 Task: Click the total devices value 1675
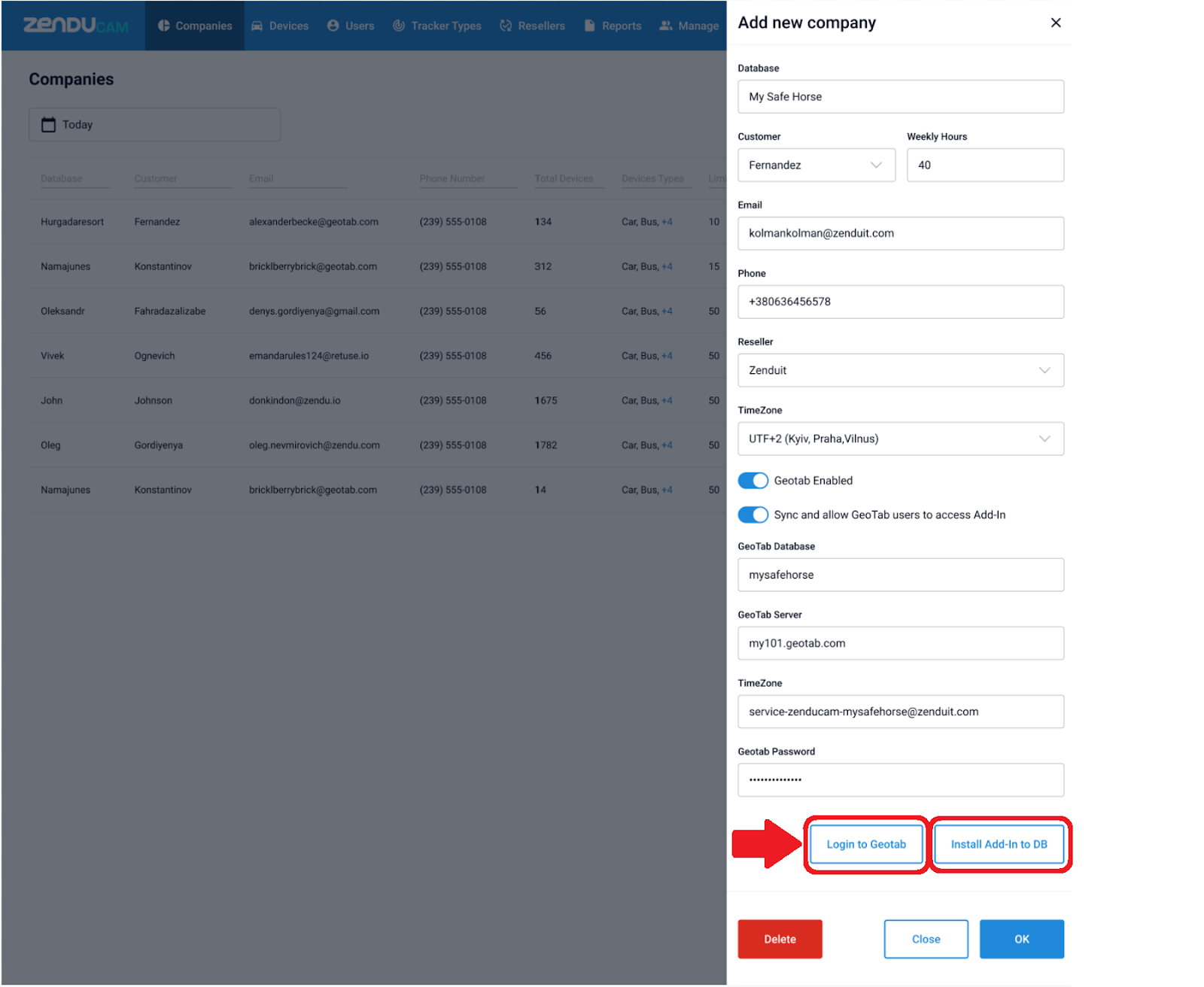click(x=546, y=400)
